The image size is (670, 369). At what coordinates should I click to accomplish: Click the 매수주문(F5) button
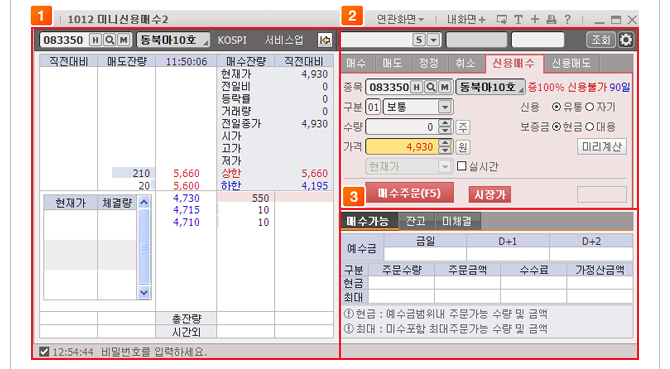[x=409, y=193]
